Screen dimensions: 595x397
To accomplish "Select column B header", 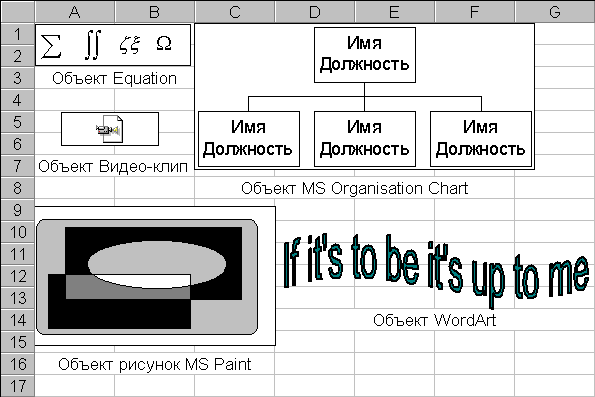I will click(154, 12).
